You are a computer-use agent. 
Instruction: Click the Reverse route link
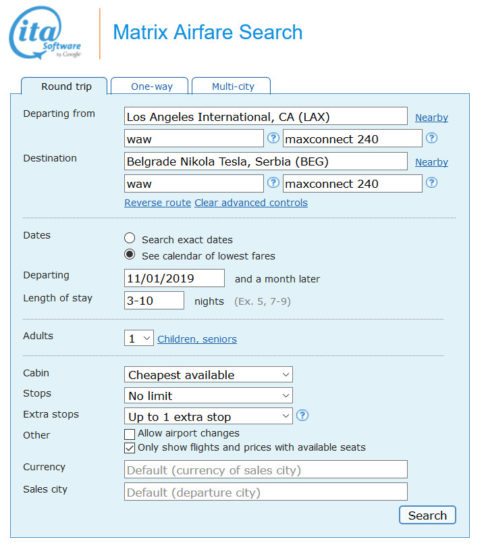pyautogui.click(x=157, y=203)
